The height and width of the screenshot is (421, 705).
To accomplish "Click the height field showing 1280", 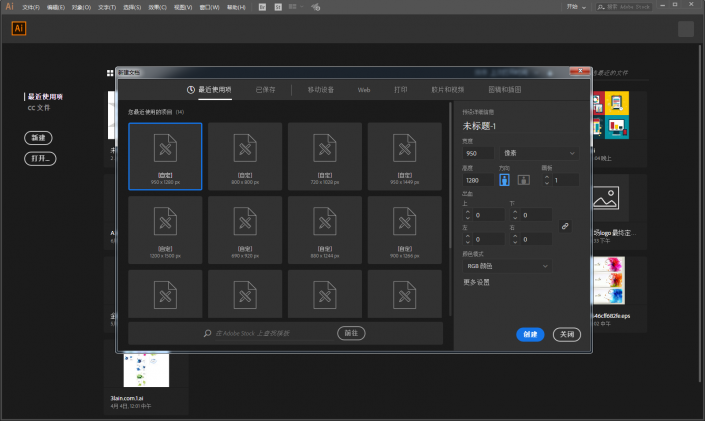I will pos(478,180).
